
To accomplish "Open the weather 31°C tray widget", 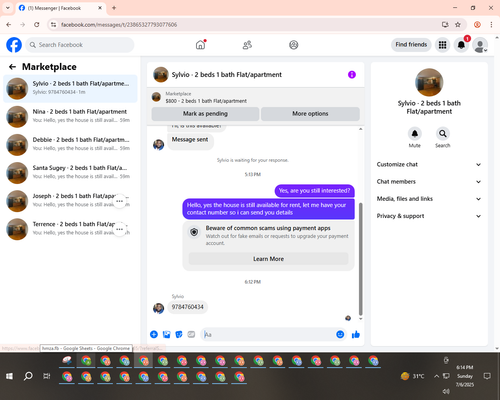I will (413, 376).
